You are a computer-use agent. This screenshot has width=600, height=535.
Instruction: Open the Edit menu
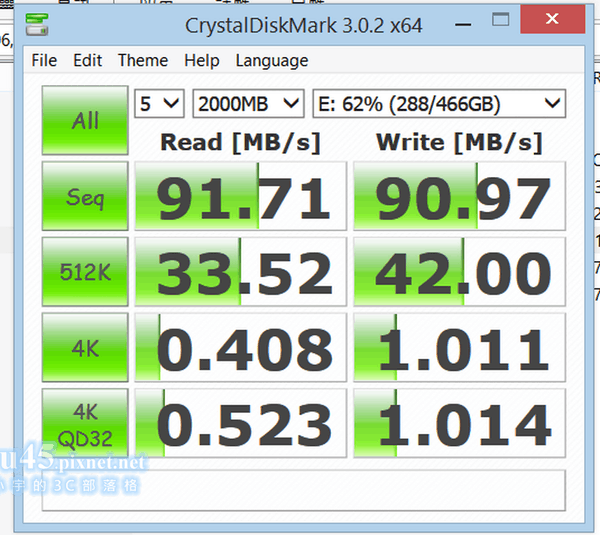point(88,60)
